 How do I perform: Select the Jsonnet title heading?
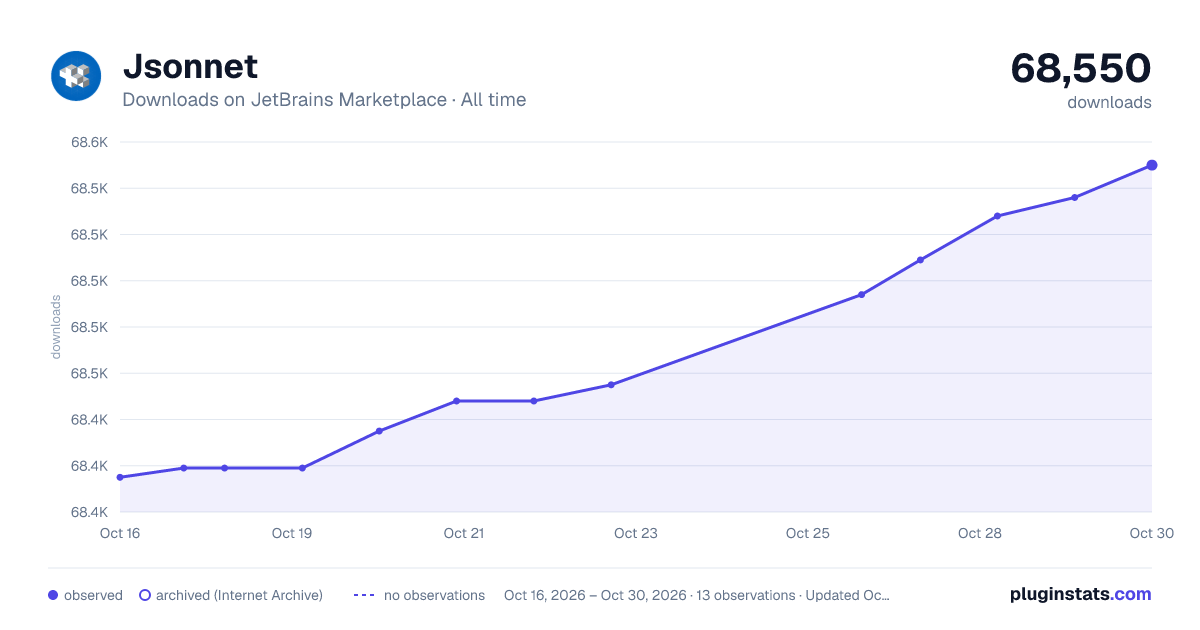pyautogui.click(x=190, y=66)
